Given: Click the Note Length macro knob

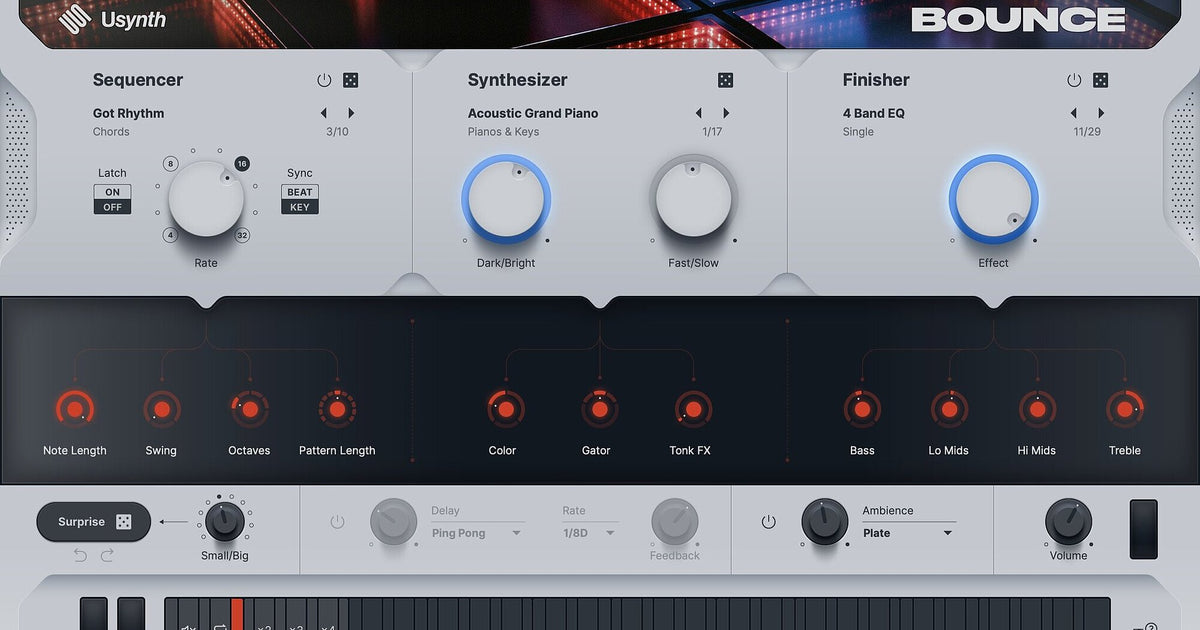Looking at the screenshot, I should tap(74, 409).
